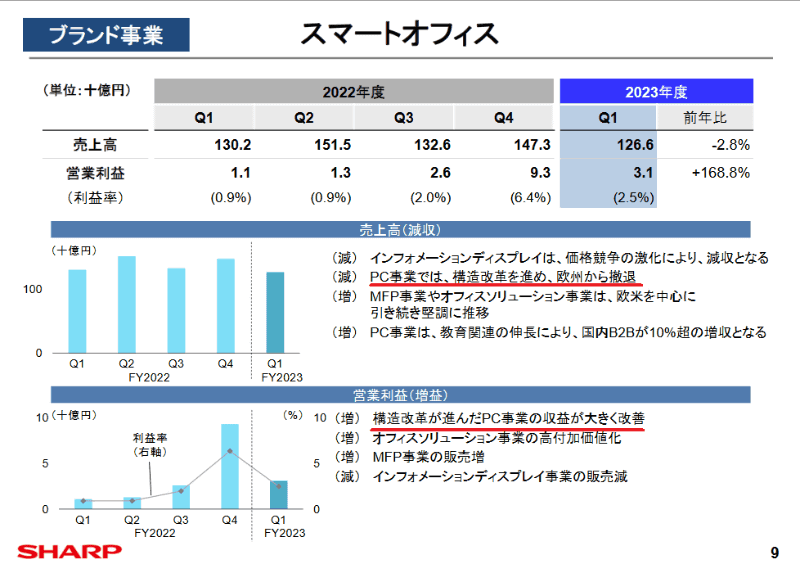Click the FY2023 label under profit chart

pos(284,533)
